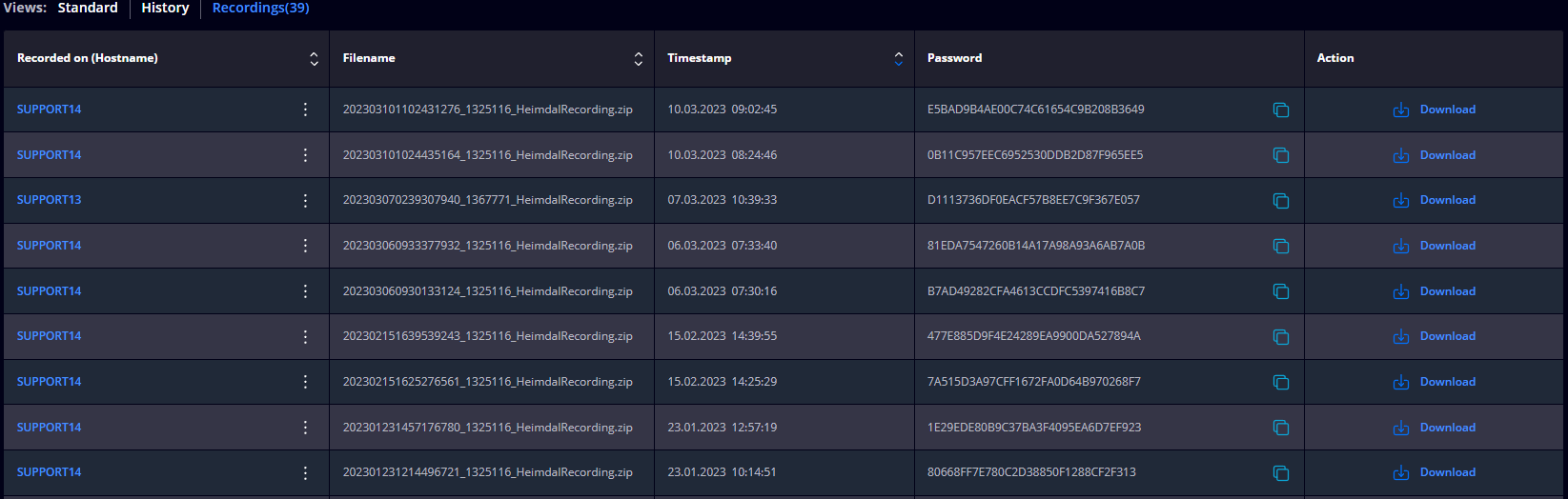
Task: Select timestamp 06.03.2023 07:33:40
Action: point(723,246)
